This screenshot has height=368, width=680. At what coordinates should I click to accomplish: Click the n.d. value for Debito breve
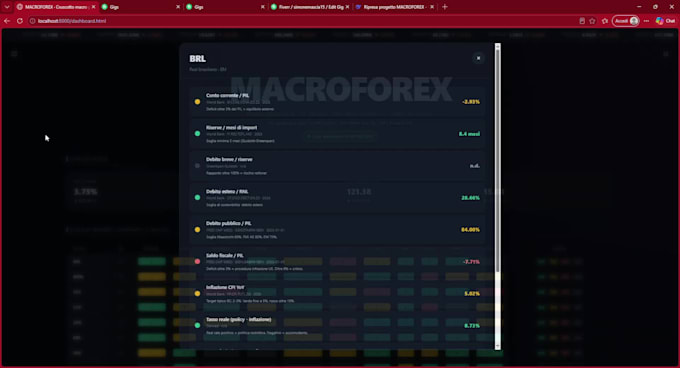point(475,166)
